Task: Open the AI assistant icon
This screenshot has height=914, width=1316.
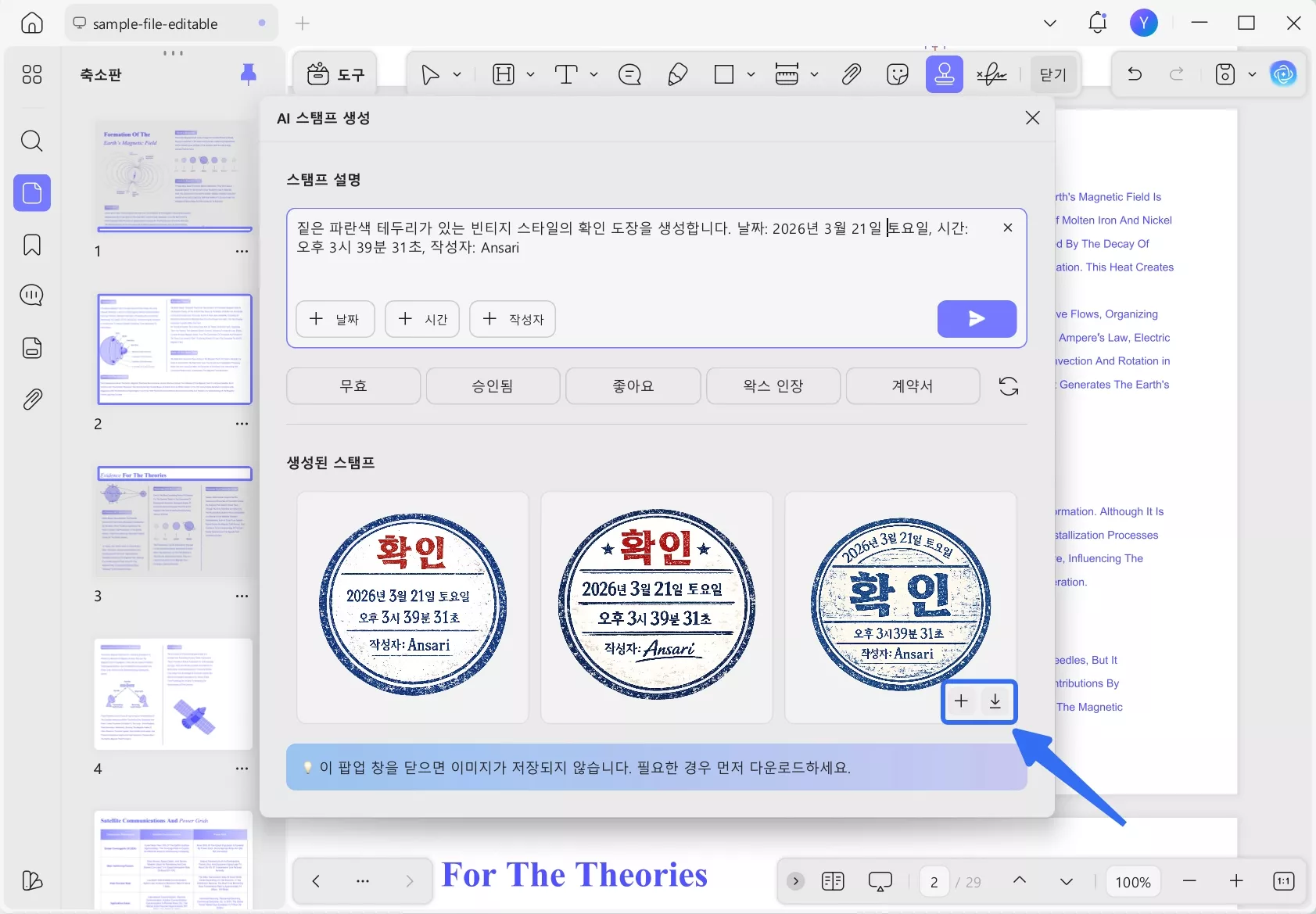Action: point(1283,74)
